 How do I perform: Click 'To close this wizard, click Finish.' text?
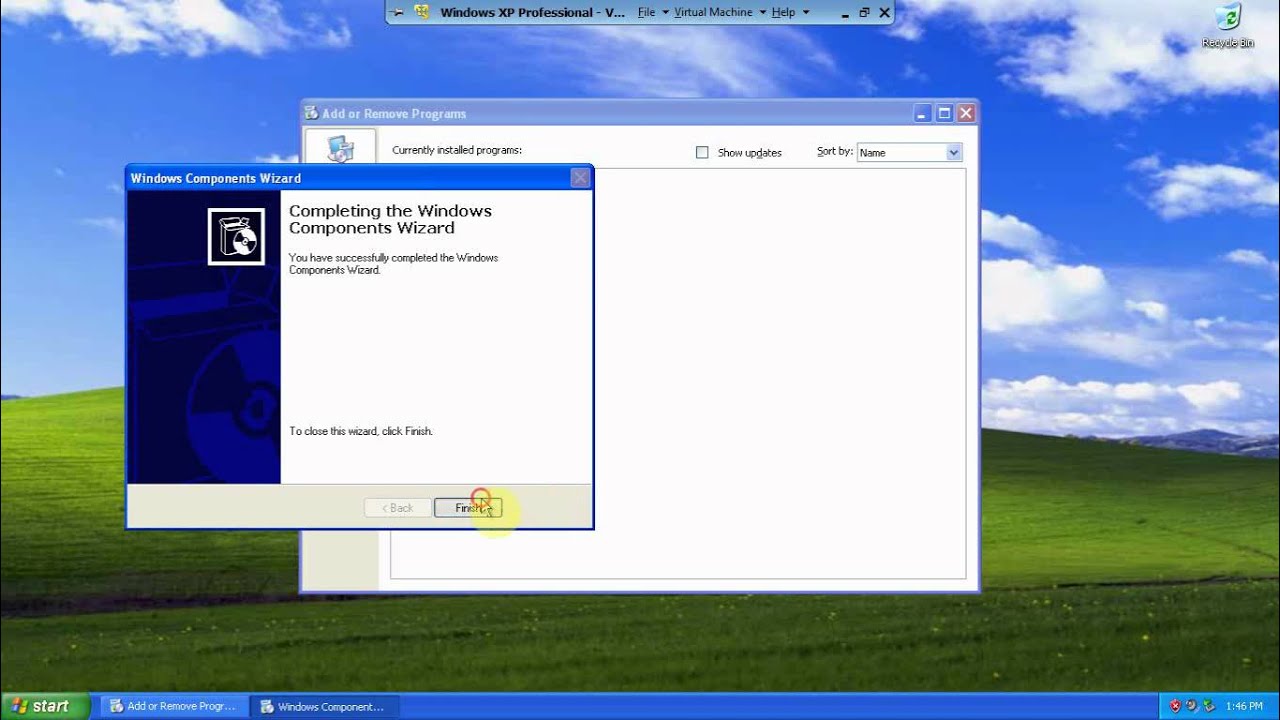pyautogui.click(x=361, y=431)
